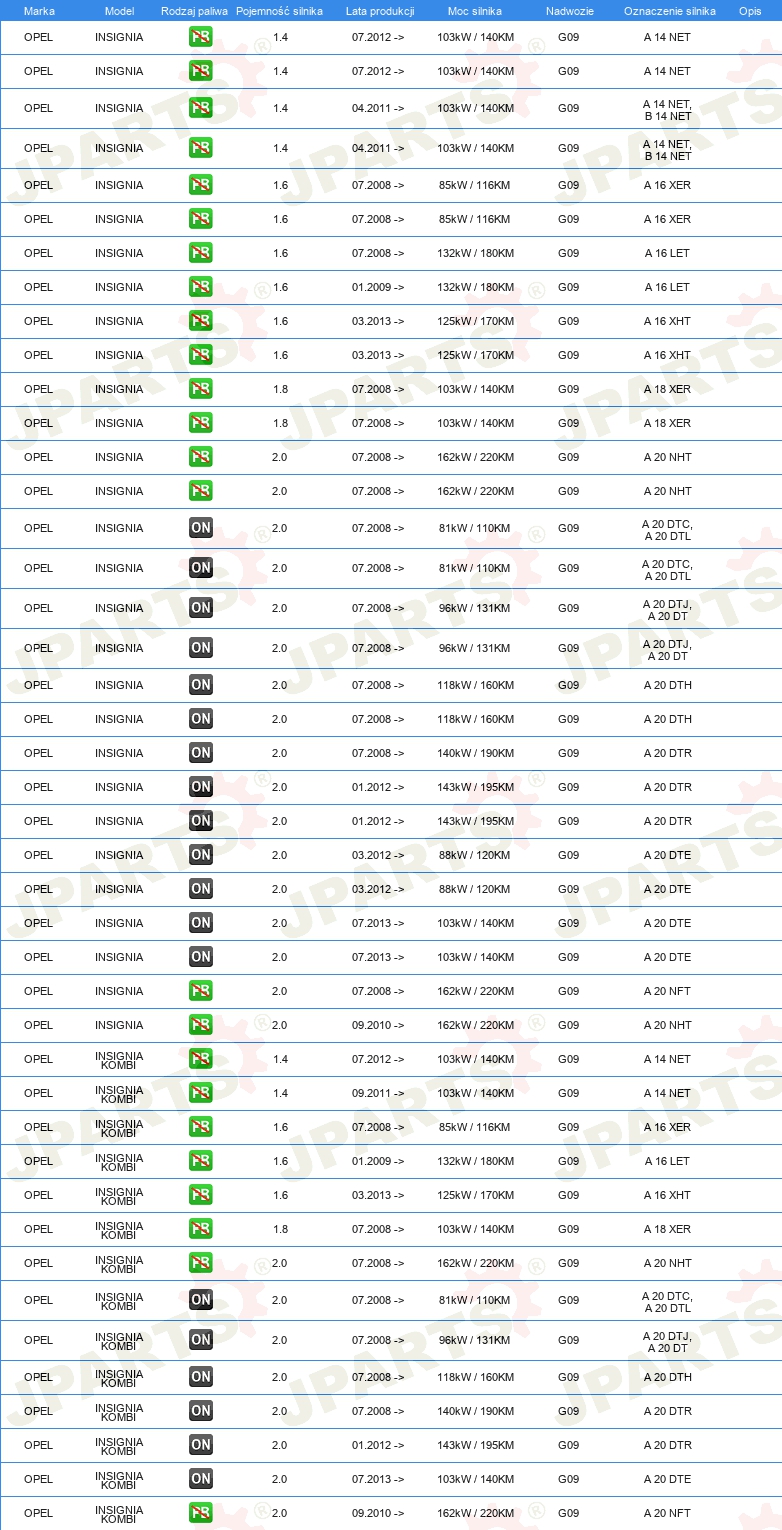
Task: Select the Pojemność silnika column header
Action: click(279, 11)
